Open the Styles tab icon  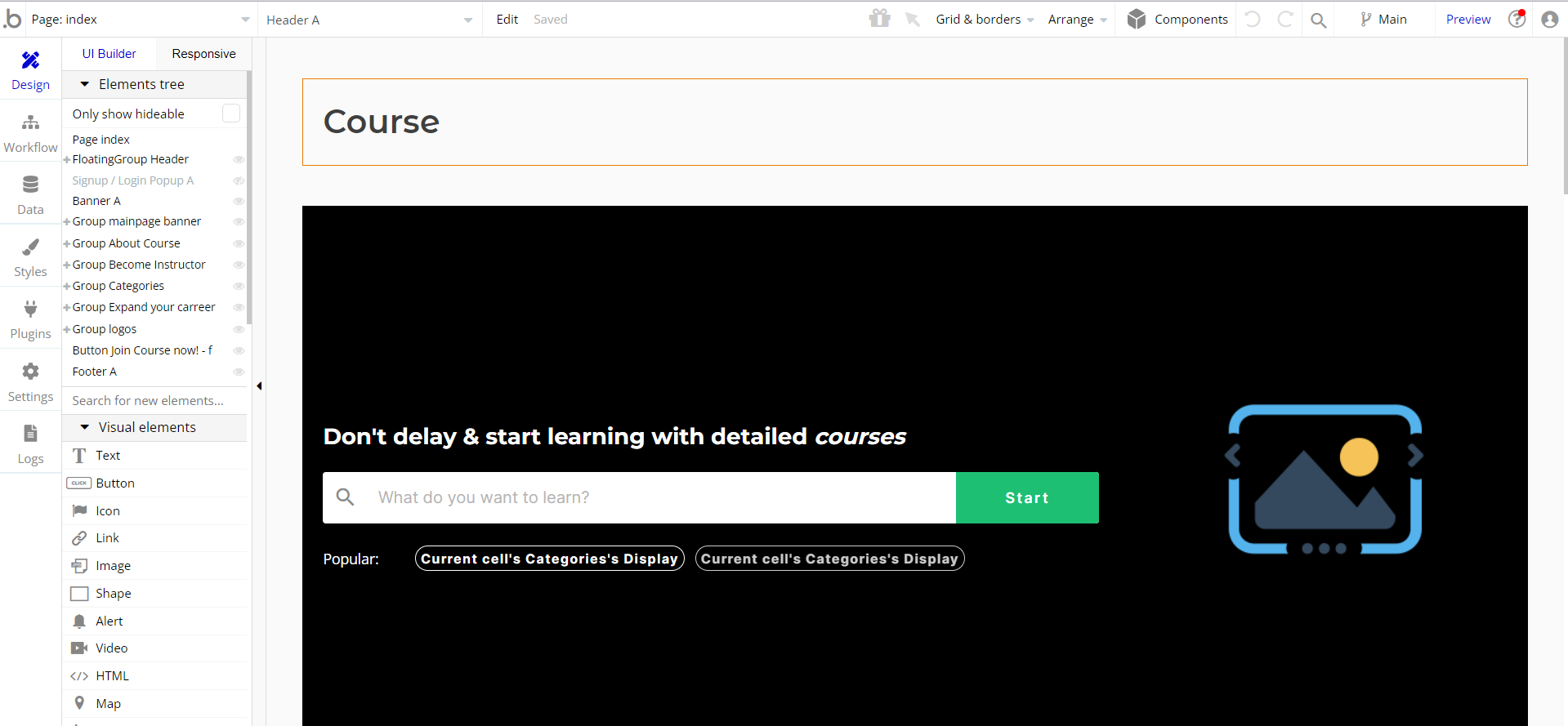[x=30, y=247]
